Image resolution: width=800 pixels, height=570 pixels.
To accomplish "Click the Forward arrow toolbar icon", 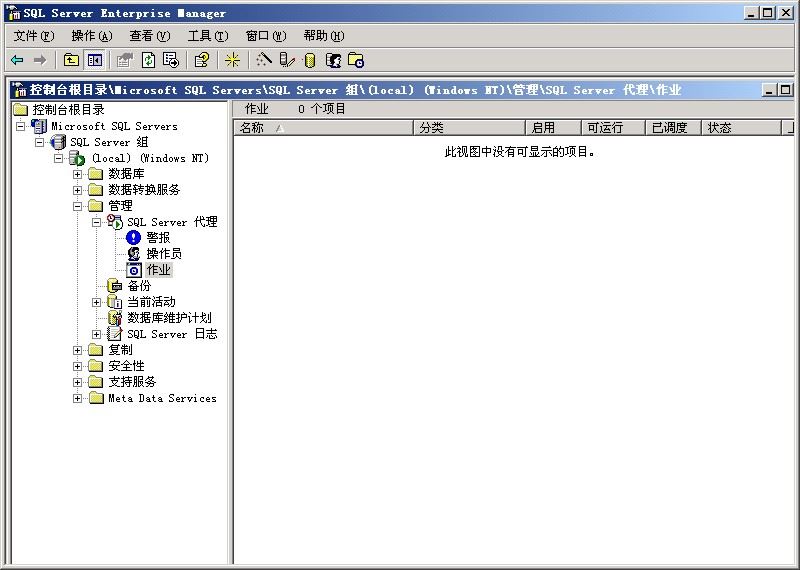I will [x=40, y=60].
